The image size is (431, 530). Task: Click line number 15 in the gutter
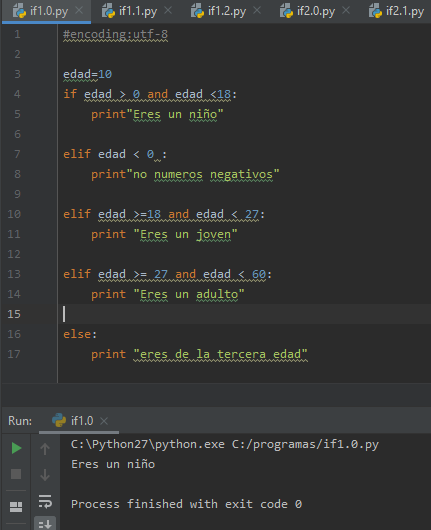tap(14, 314)
